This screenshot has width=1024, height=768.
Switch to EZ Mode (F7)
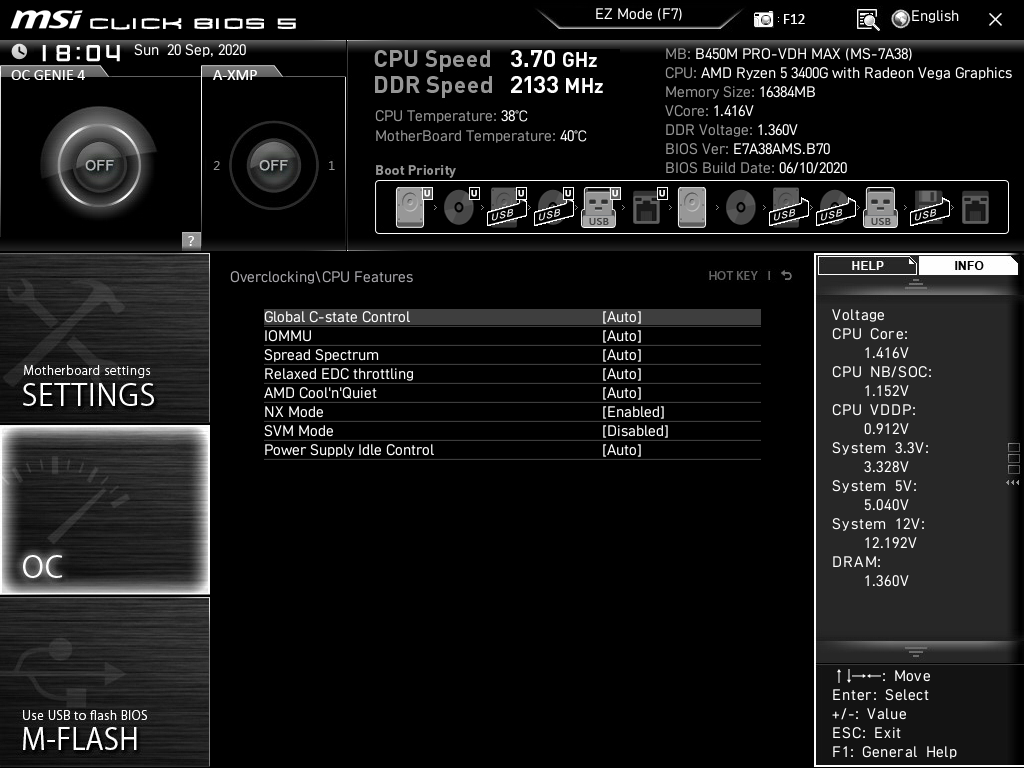coord(639,14)
